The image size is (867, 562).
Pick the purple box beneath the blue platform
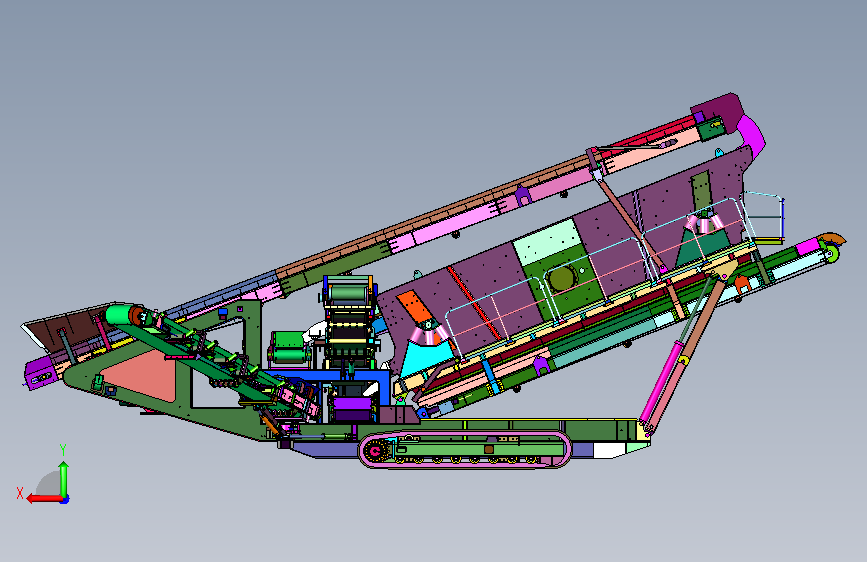coord(352,410)
